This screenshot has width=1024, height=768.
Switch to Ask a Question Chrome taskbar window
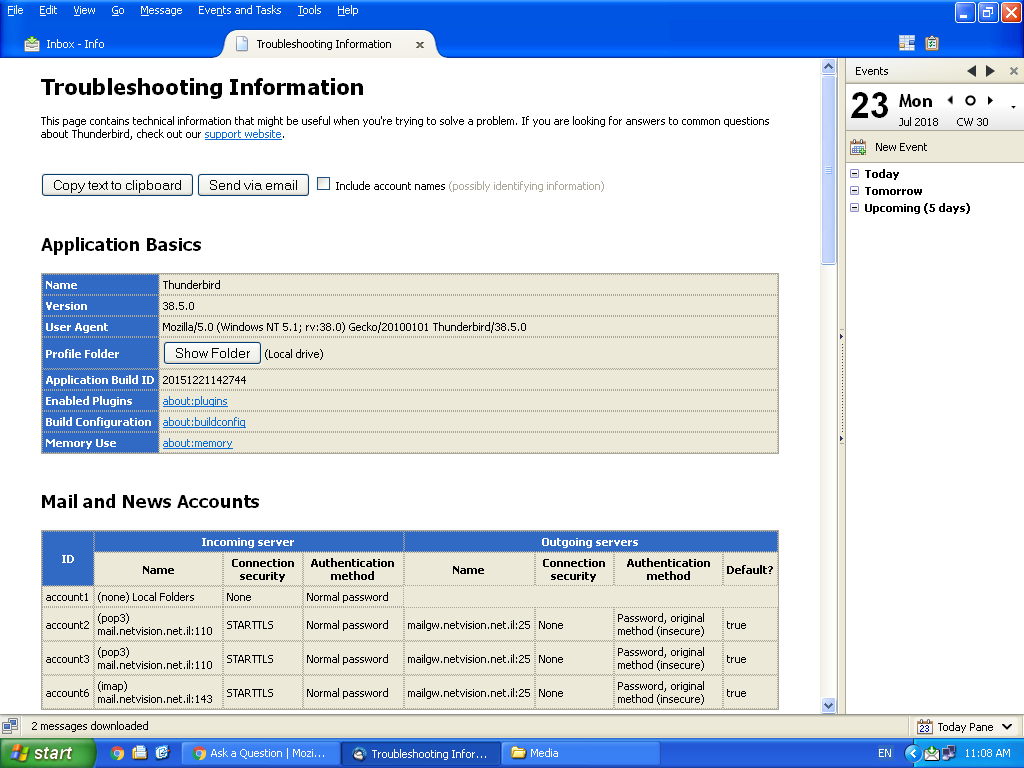point(260,753)
